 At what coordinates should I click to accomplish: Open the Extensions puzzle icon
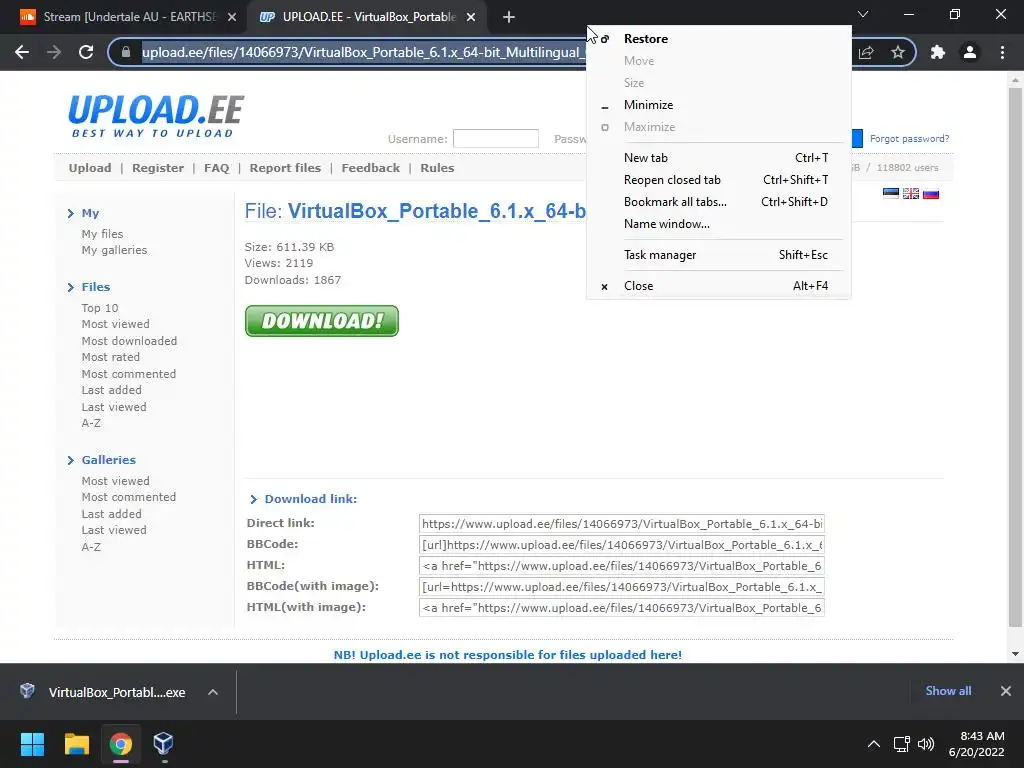(938, 52)
